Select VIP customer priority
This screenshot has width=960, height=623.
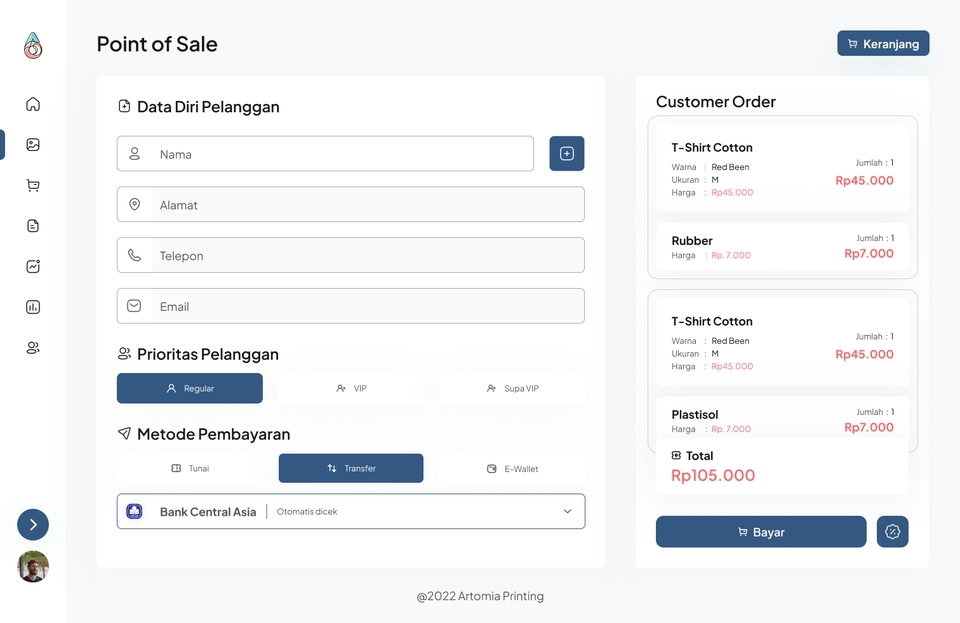tap(351, 388)
